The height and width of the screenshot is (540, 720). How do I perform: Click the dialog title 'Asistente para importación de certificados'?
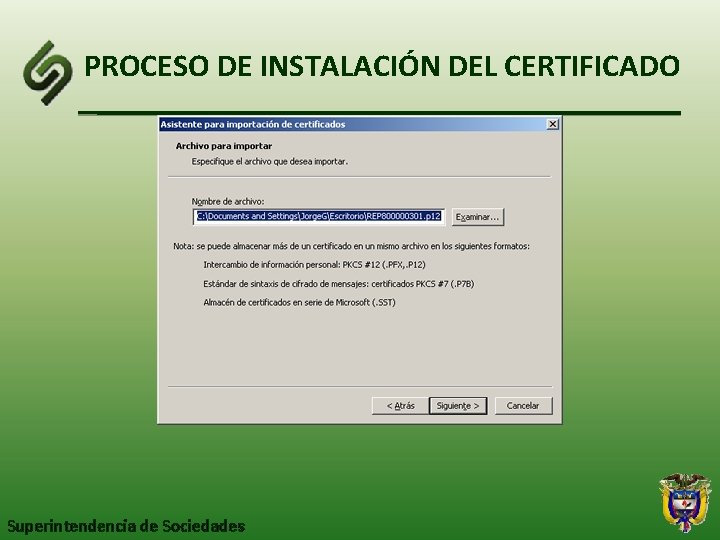tap(253, 124)
